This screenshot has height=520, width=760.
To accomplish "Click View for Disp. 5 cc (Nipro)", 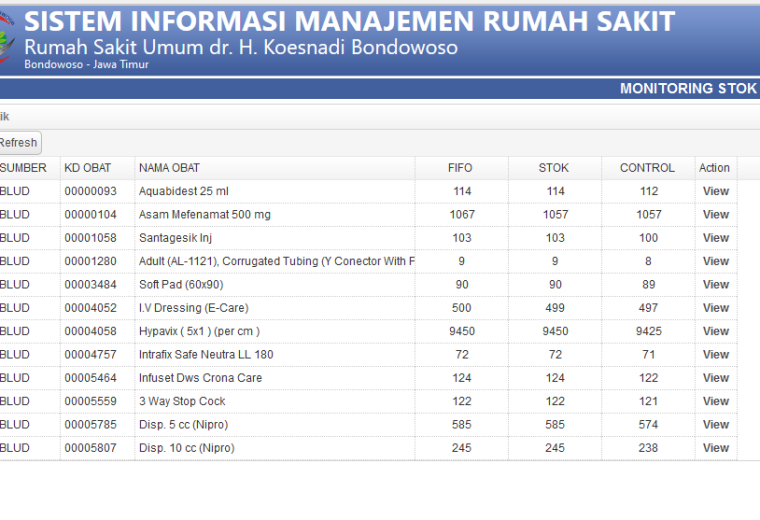I will coord(715,425).
